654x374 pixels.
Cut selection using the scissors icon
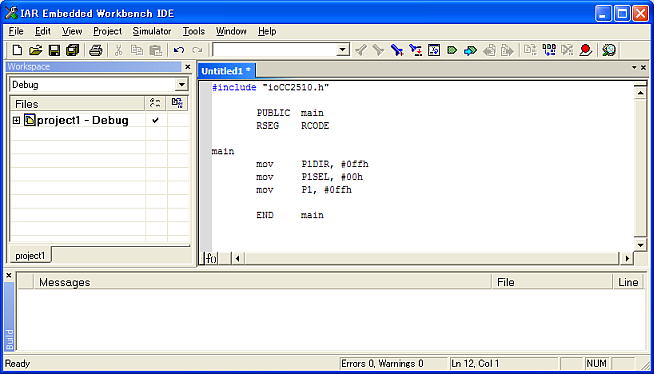click(118, 50)
